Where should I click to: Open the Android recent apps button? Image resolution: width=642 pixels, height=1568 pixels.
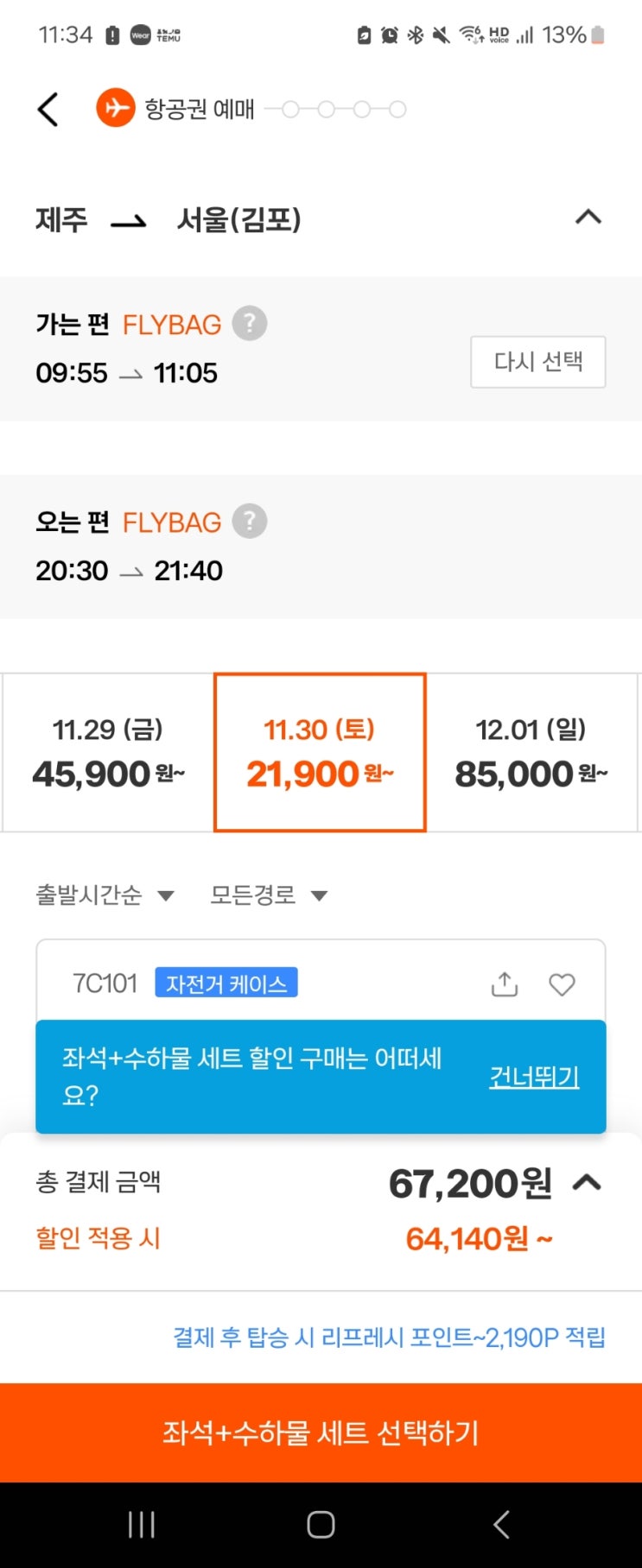point(142,1525)
